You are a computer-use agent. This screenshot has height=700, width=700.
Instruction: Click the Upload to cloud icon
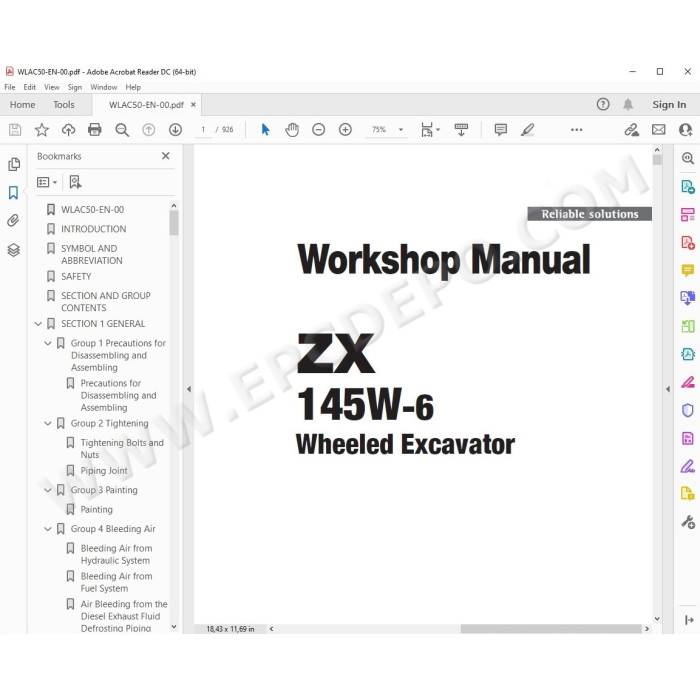pos(68,129)
